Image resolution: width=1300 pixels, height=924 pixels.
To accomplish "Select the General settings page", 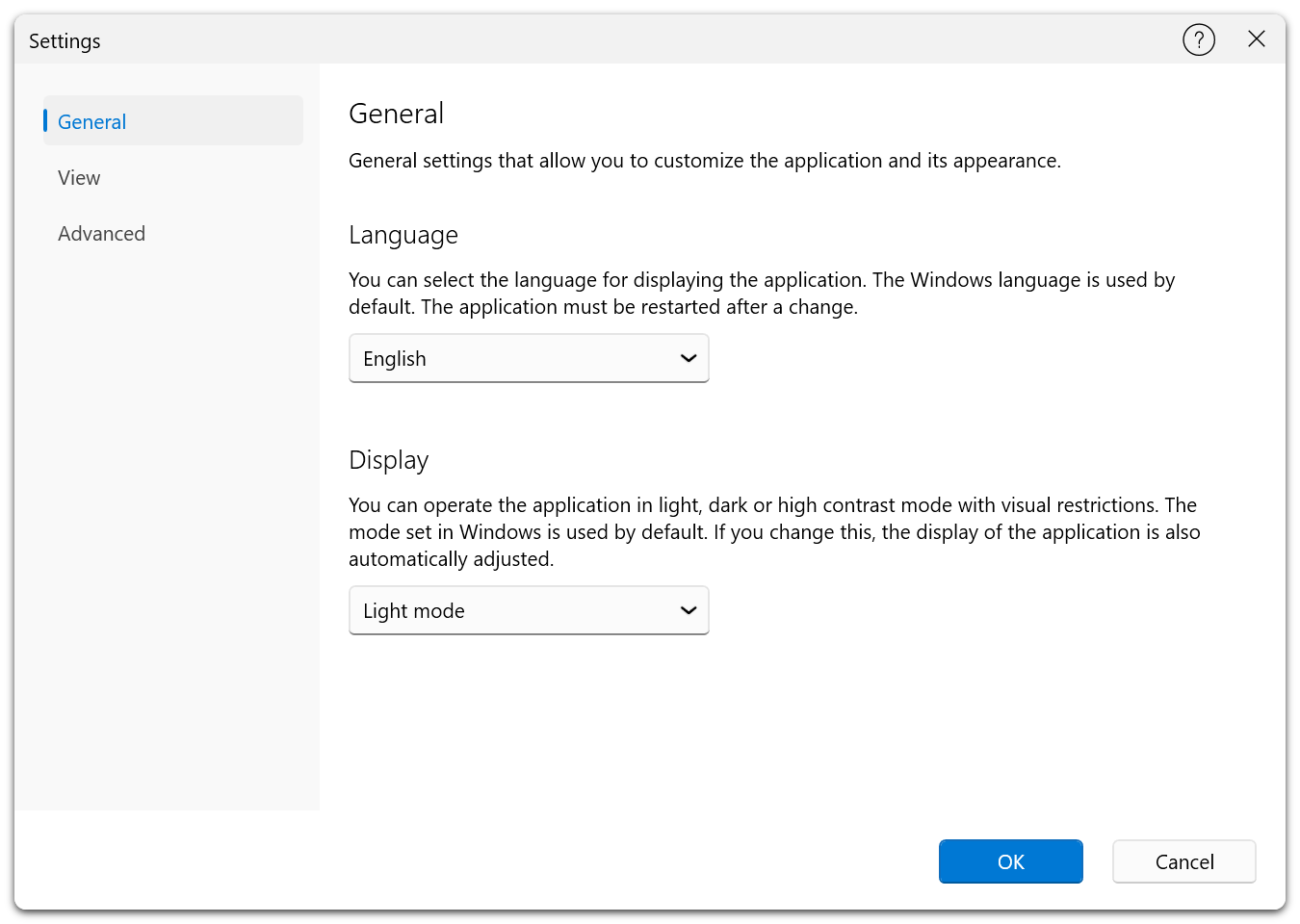I will tap(173, 120).
